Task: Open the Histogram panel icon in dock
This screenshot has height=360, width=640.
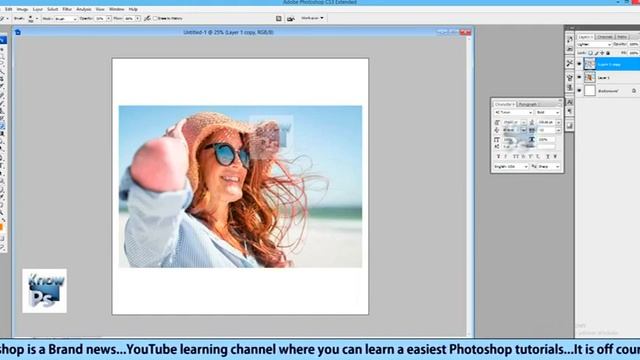Action: click(569, 49)
